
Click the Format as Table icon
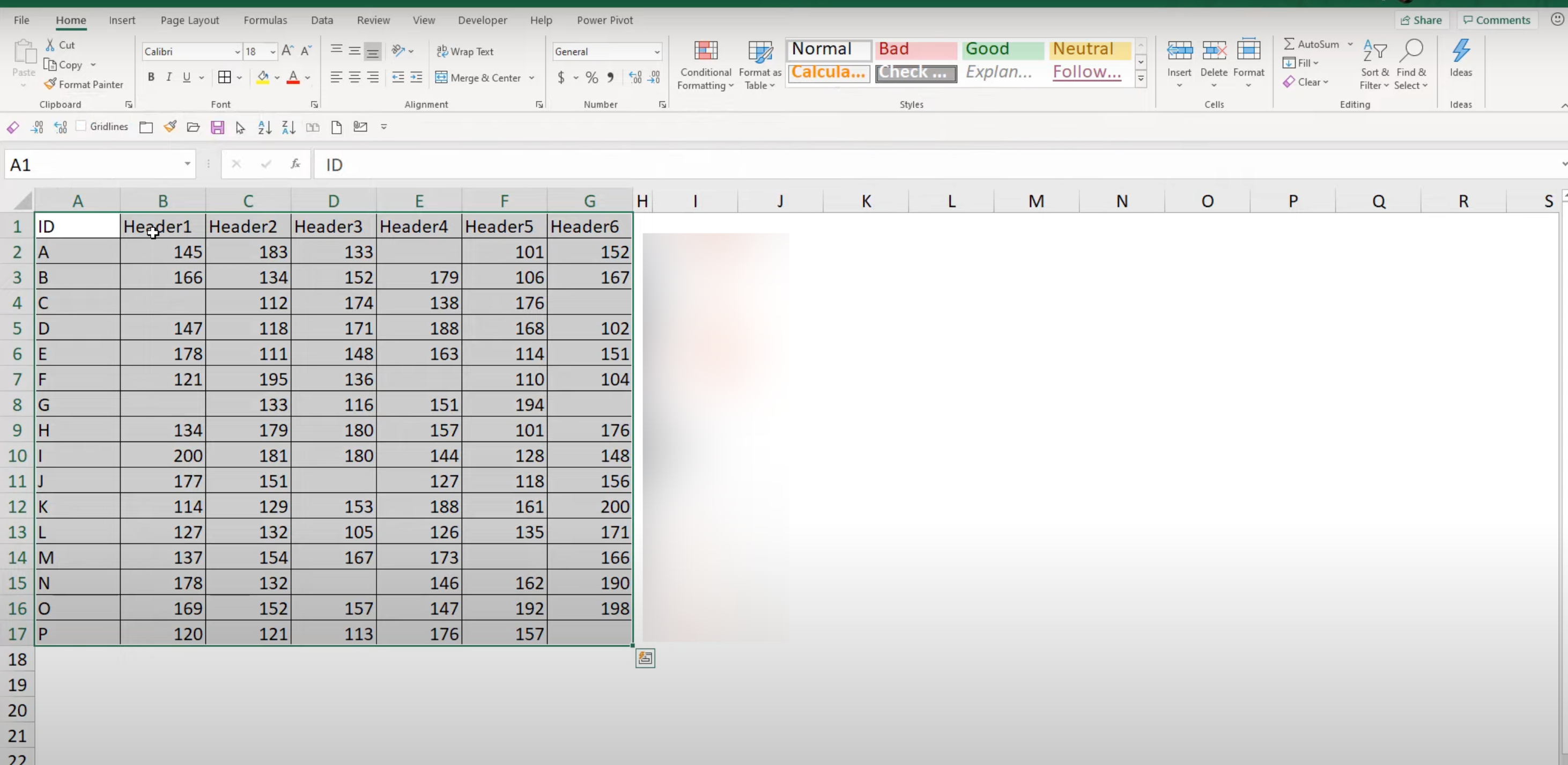[760, 51]
